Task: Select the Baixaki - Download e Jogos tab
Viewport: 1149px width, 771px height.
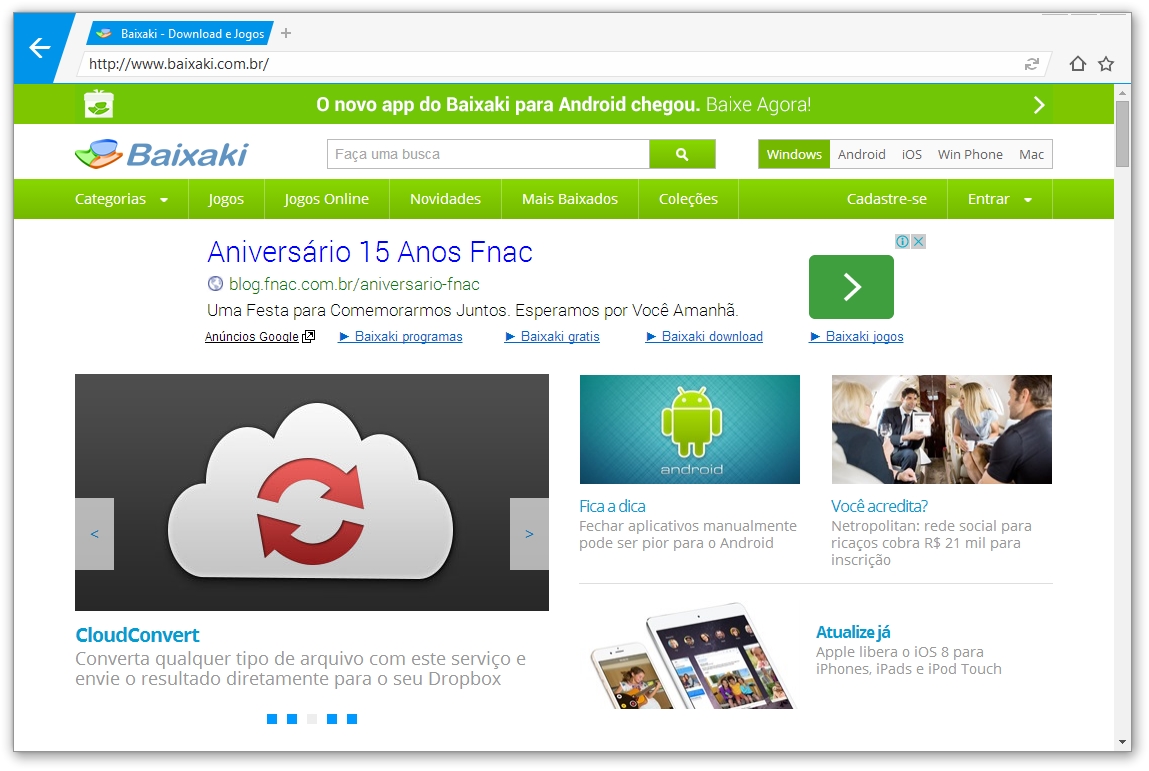Action: (x=180, y=34)
